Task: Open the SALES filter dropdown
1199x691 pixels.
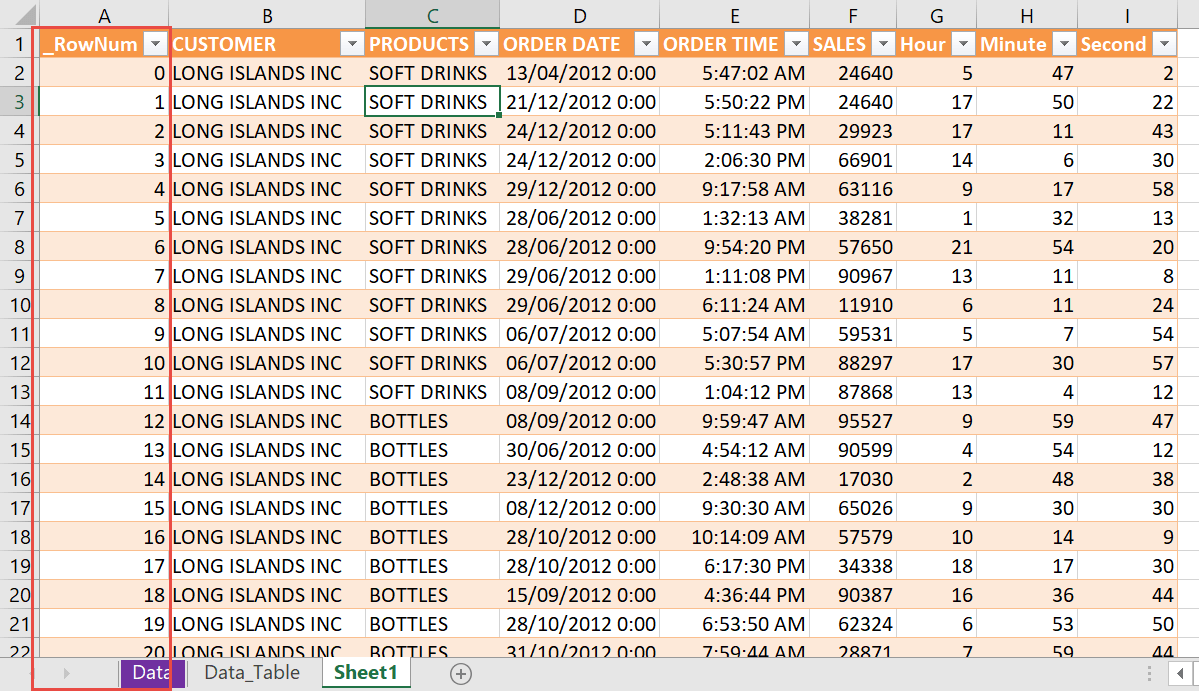Action: (x=883, y=44)
